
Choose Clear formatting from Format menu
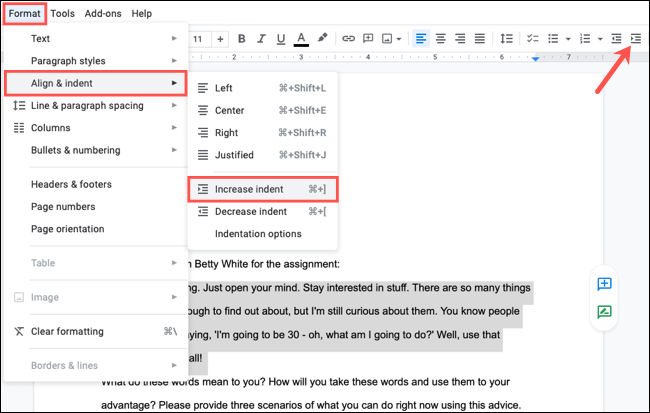tap(95, 331)
